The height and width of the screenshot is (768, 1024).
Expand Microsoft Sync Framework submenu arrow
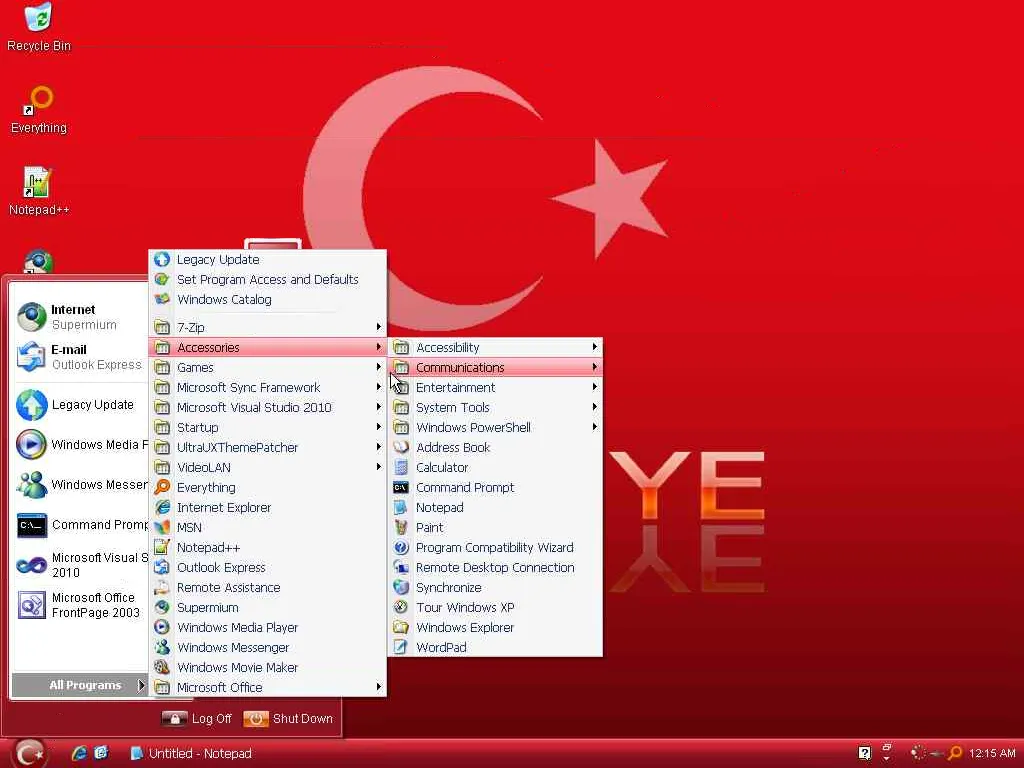pyautogui.click(x=378, y=387)
